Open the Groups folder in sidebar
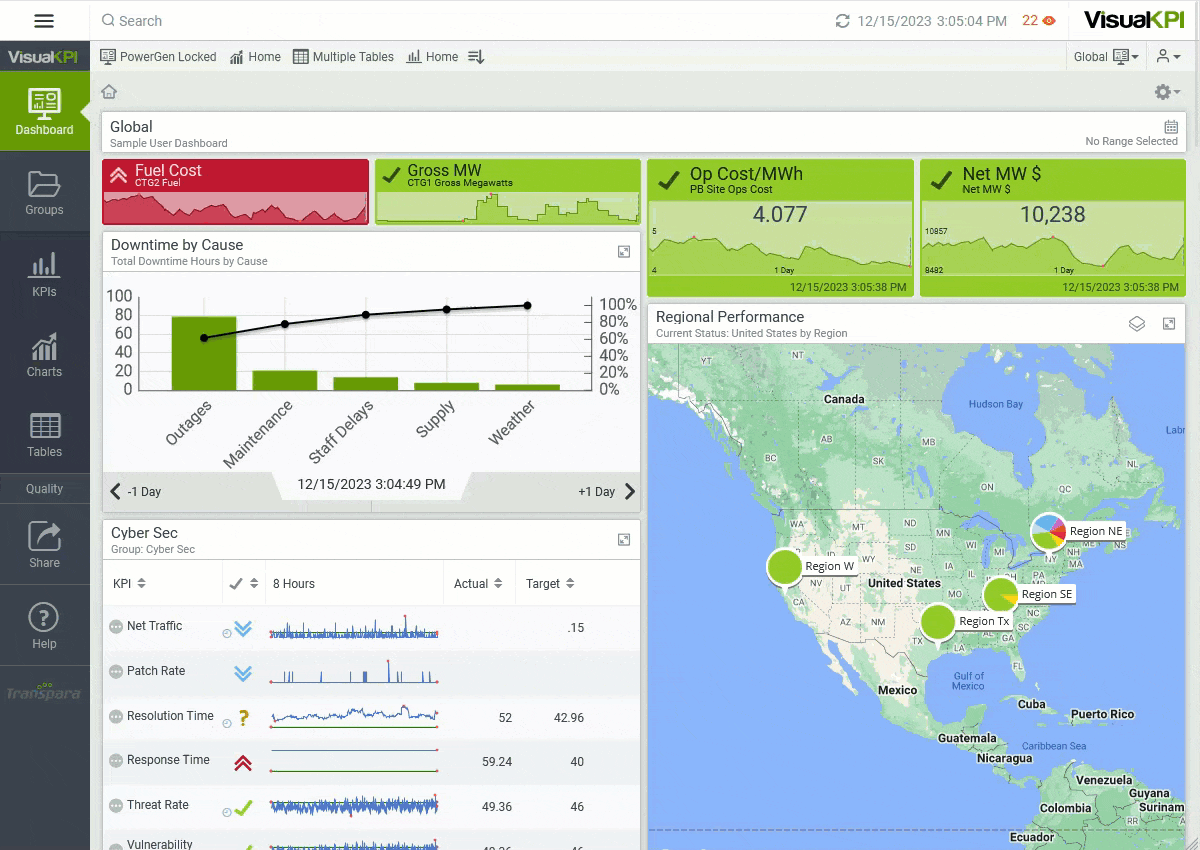The width and height of the screenshot is (1200, 850). 44,193
